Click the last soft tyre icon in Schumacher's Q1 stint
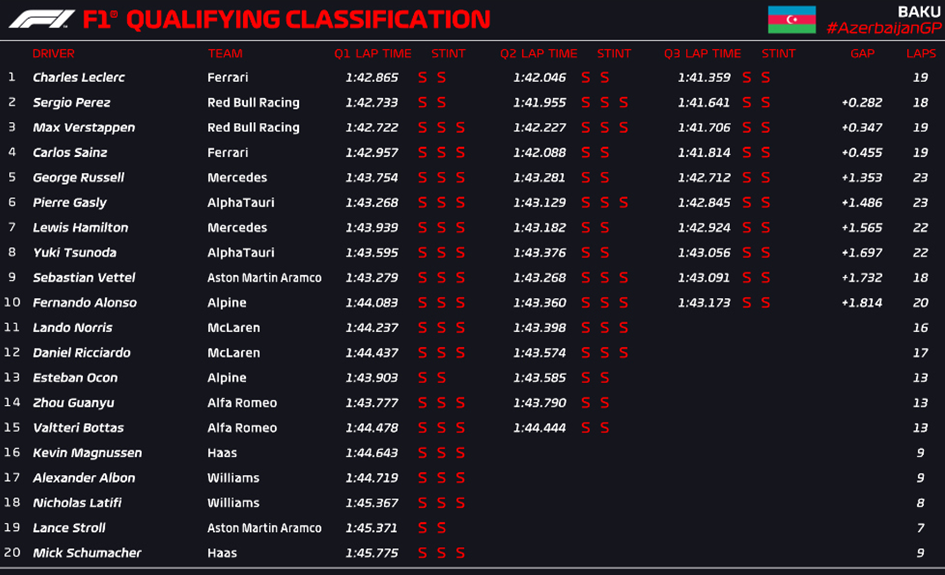The width and height of the screenshot is (945, 575). click(460, 553)
